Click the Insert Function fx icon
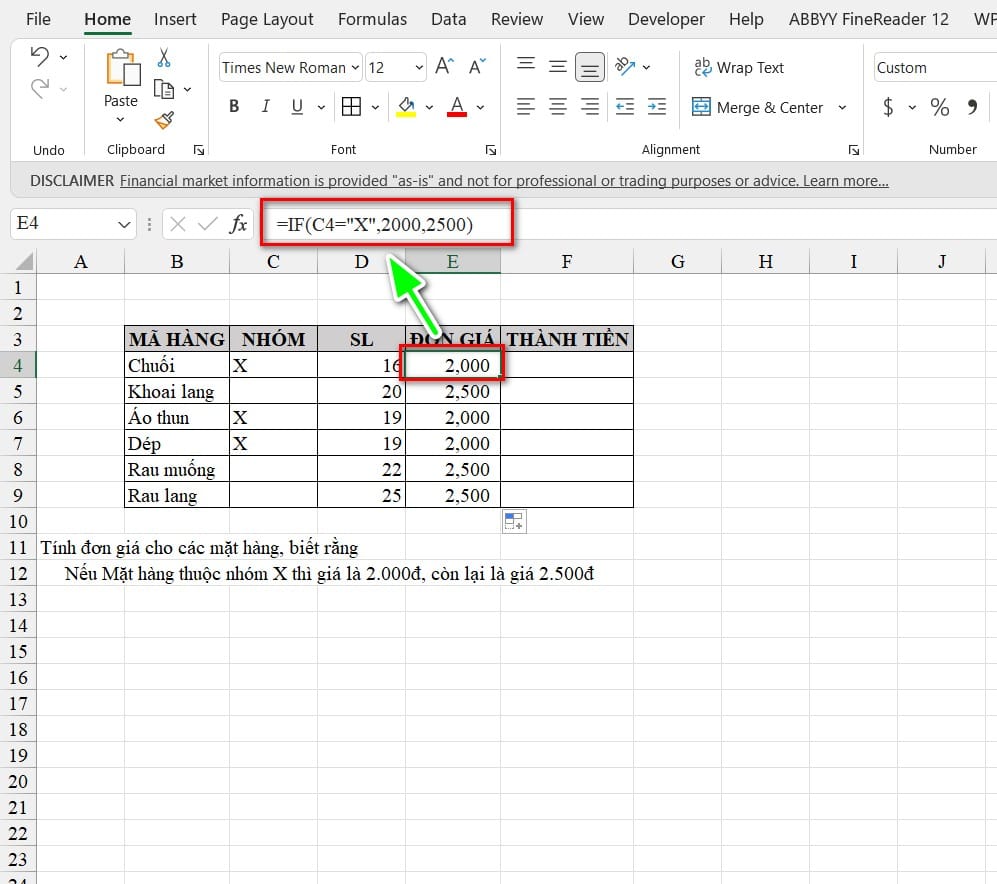The width and height of the screenshot is (997, 884). (238, 224)
